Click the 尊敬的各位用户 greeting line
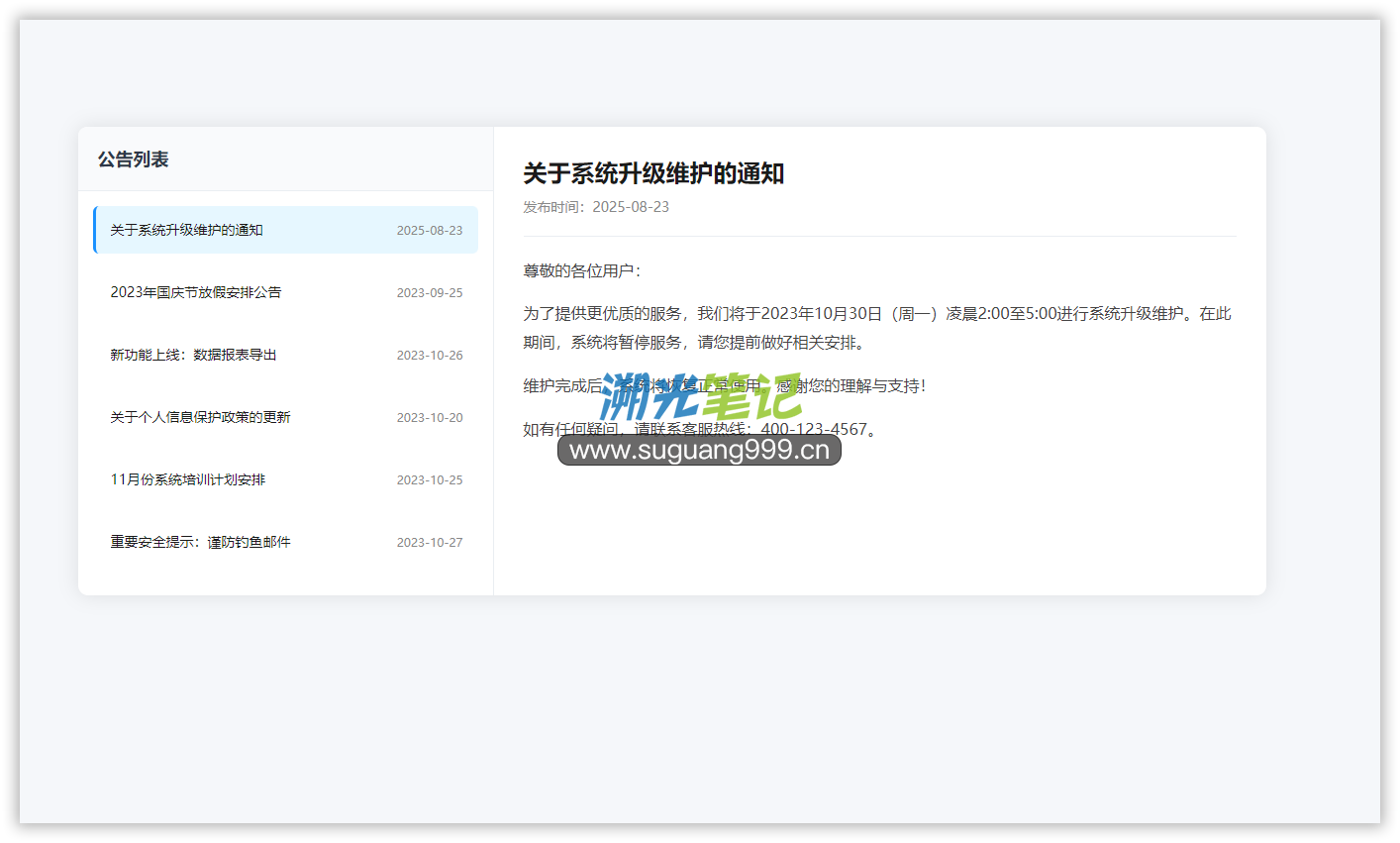This screenshot has height=843, width=1400. click(582, 270)
